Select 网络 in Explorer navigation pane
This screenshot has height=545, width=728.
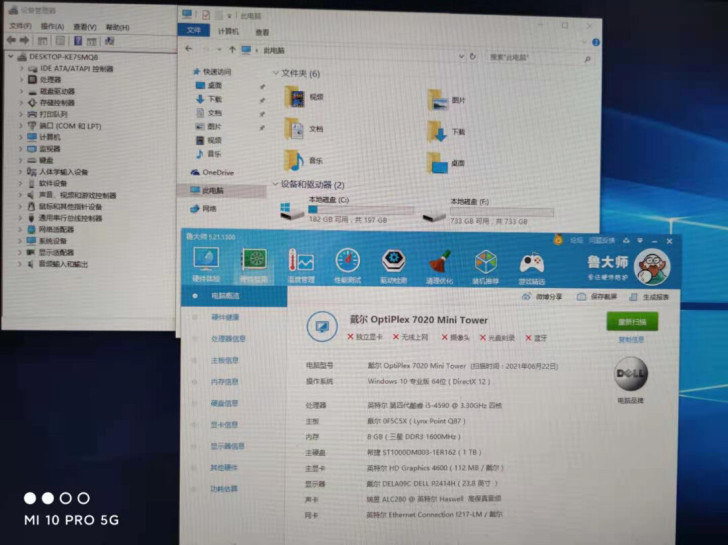(204, 208)
